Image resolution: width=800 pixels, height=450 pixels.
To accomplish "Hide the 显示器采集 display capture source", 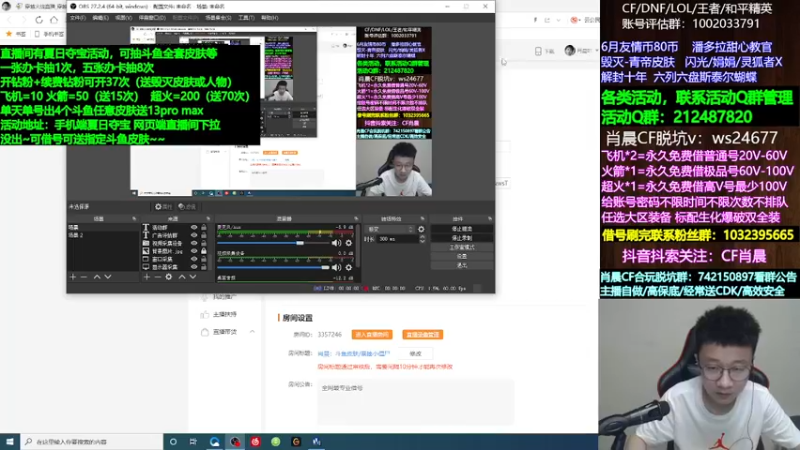I will [194, 267].
